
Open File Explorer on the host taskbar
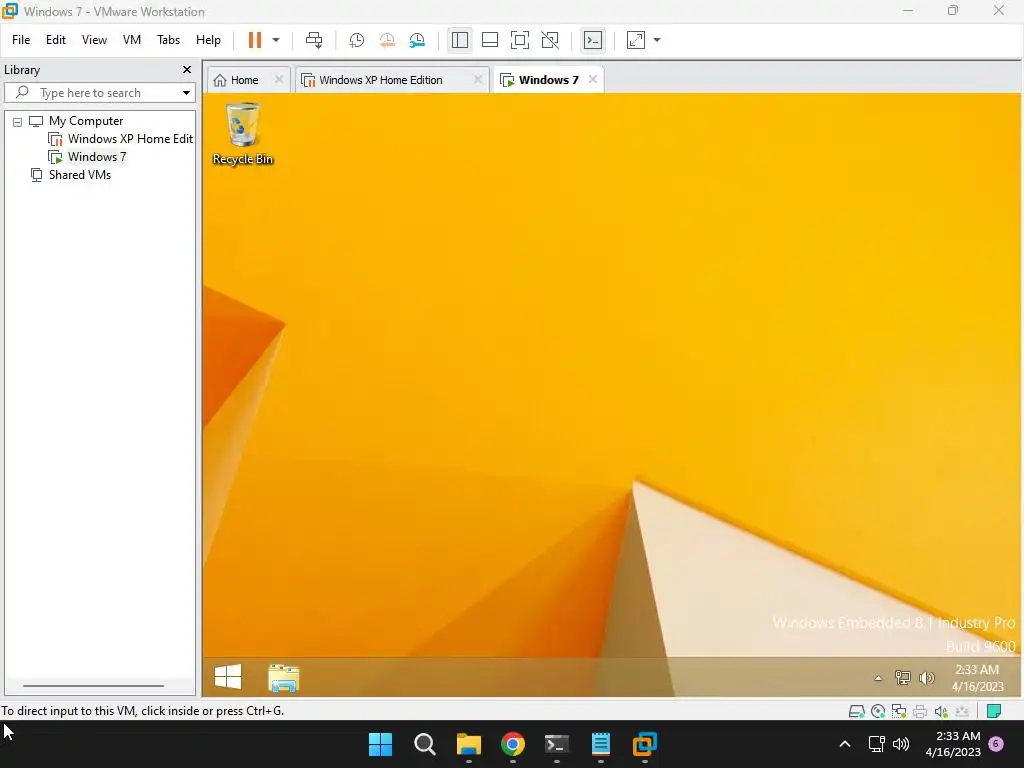pos(469,744)
